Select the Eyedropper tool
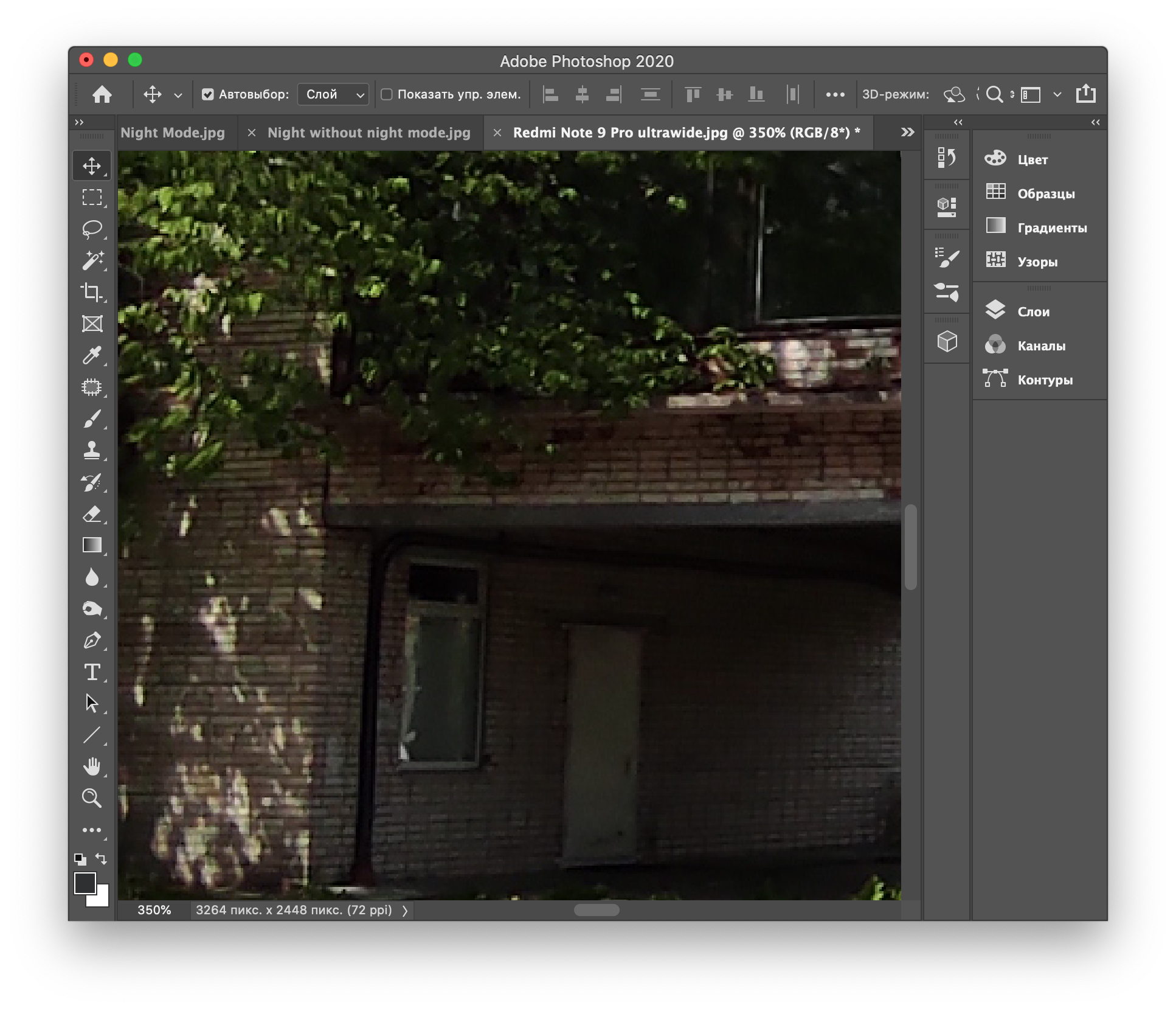The image size is (1176, 1011). click(x=92, y=355)
